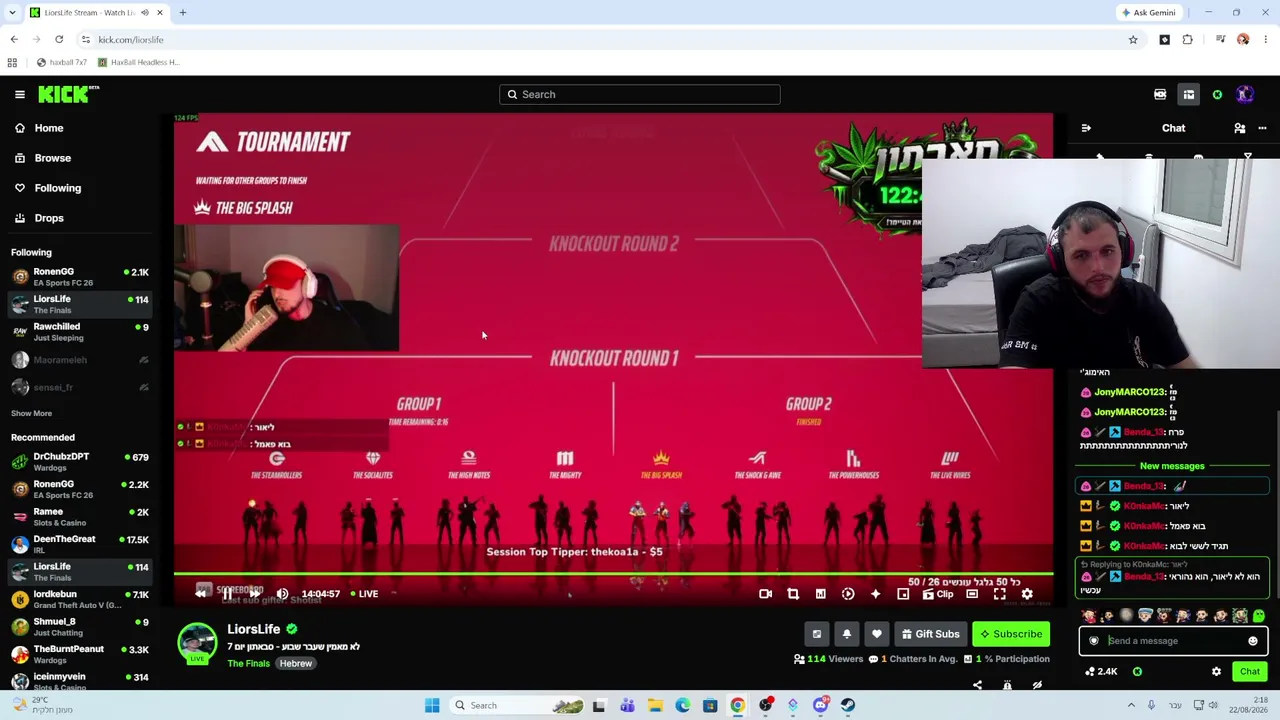
Task: Focus the Send a message input
Action: pos(1173,641)
